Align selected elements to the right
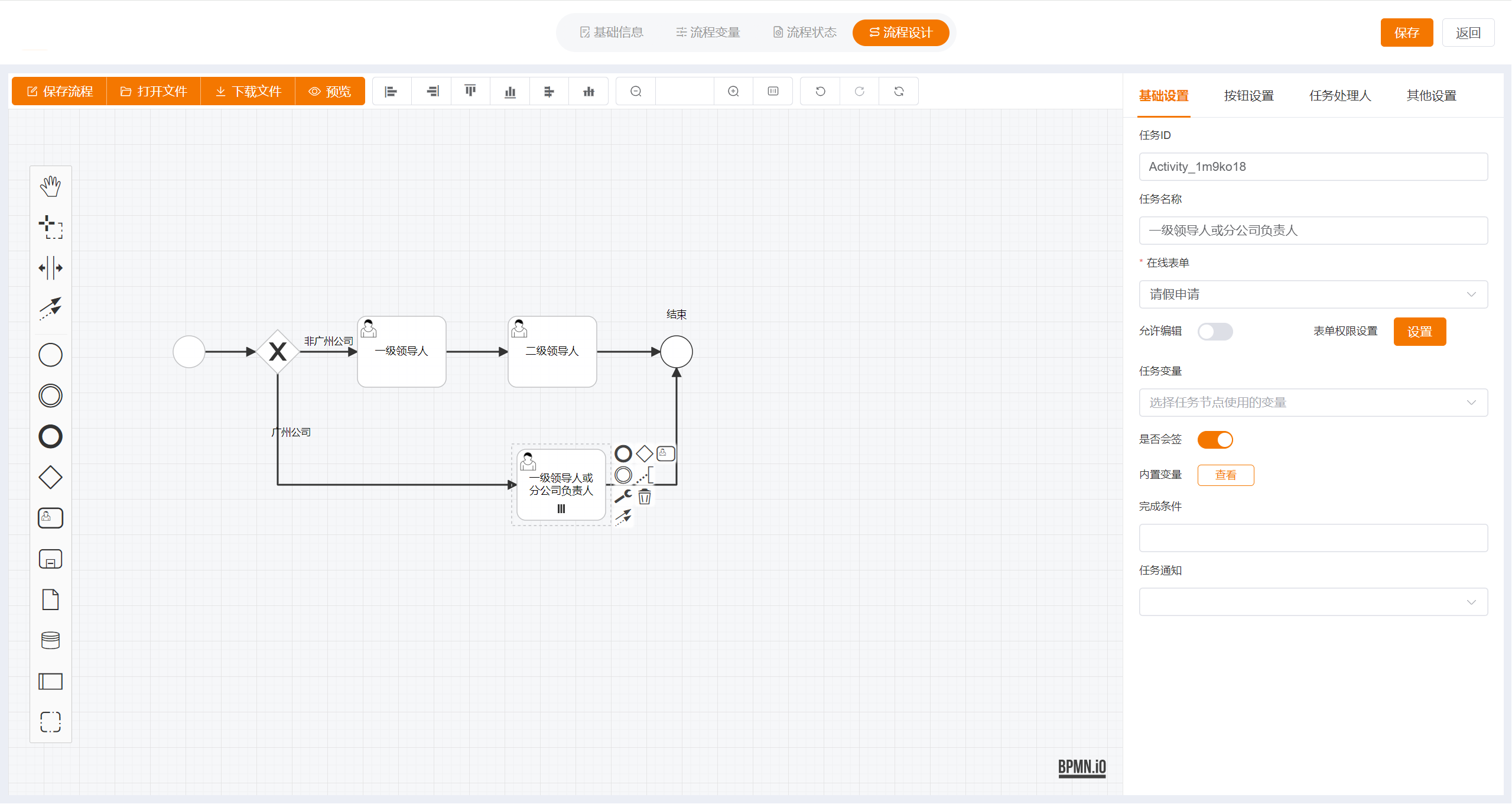 tap(432, 91)
